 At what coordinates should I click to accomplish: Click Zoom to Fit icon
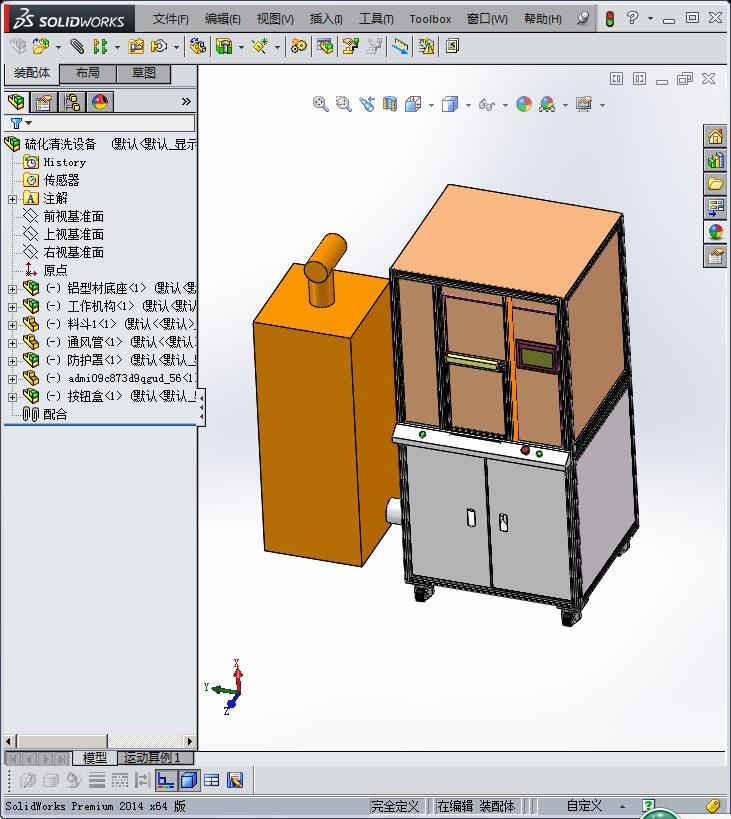pyautogui.click(x=321, y=104)
